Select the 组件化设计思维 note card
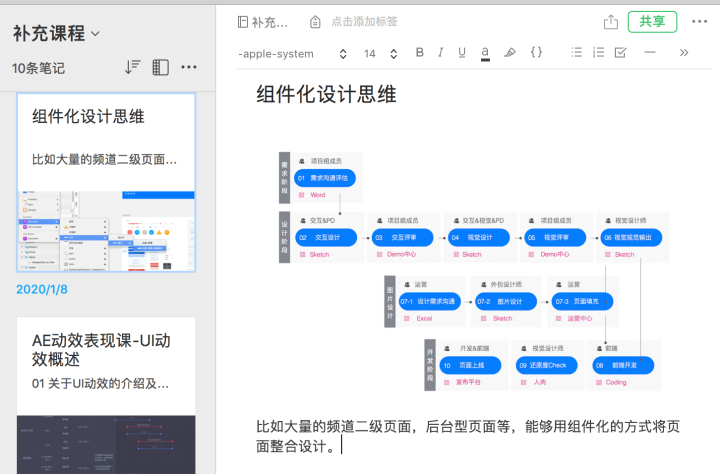 106,182
